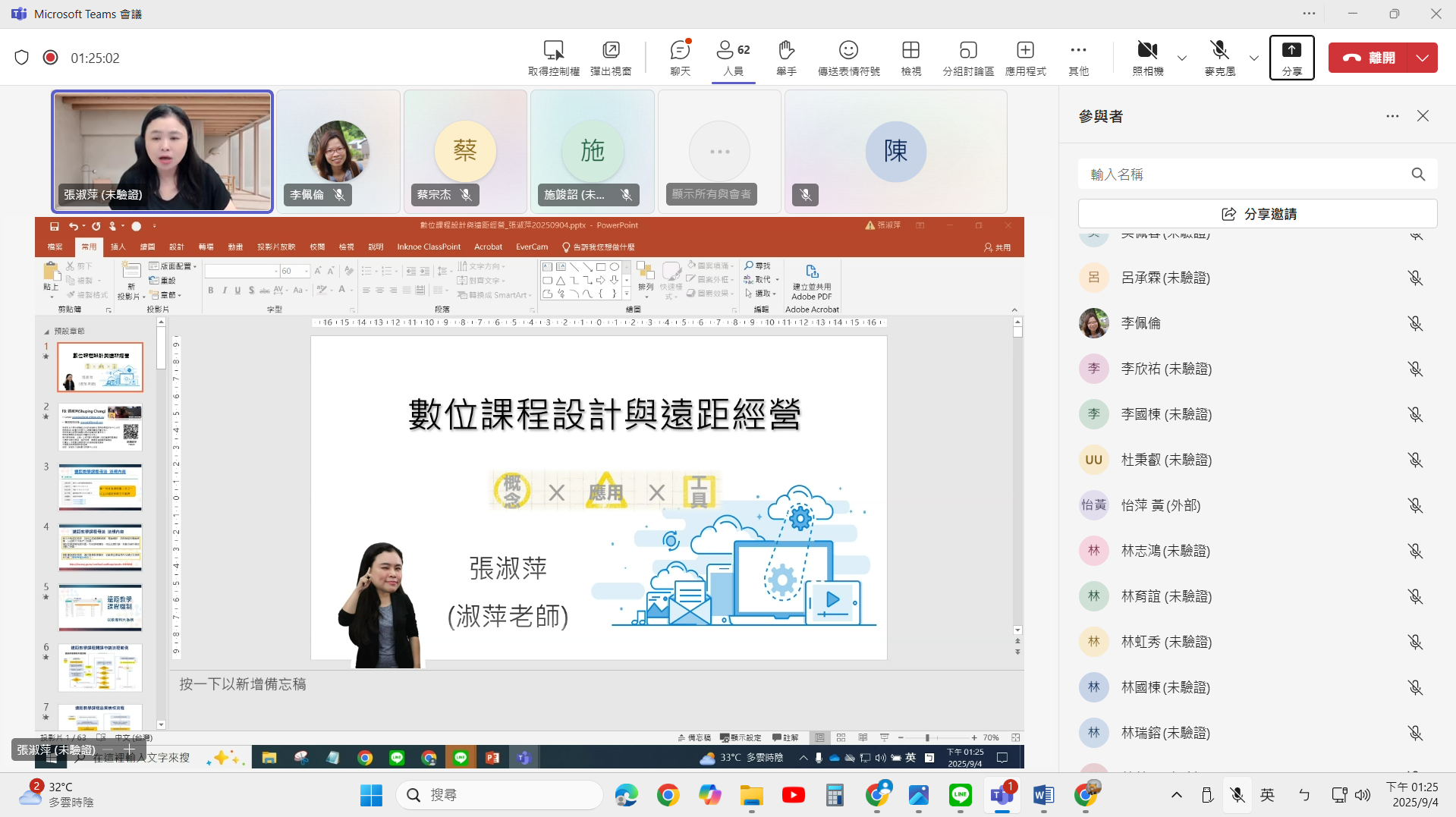Click the share screen button
Screen dimensions: 1456x817
[1291, 58]
